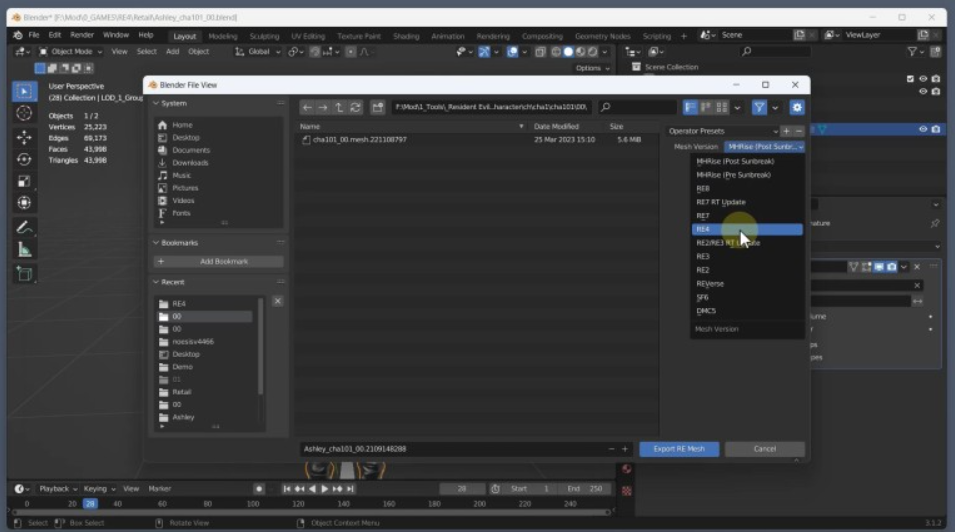Image resolution: width=955 pixels, height=532 pixels.
Task: Choose SF6 in mesh version list
Action: tap(747, 297)
